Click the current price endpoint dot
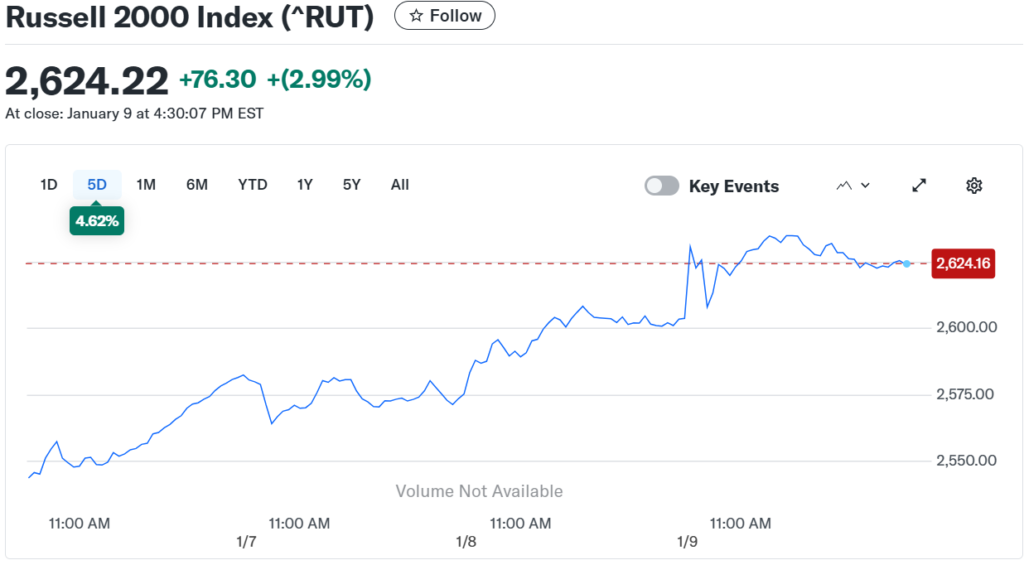1024x565 pixels. [x=907, y=263]
